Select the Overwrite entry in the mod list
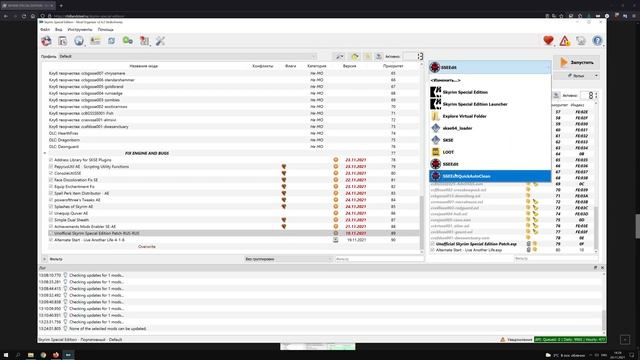Image resolution: width=640 pixels, height=360 pixels. tap(147, 247)
